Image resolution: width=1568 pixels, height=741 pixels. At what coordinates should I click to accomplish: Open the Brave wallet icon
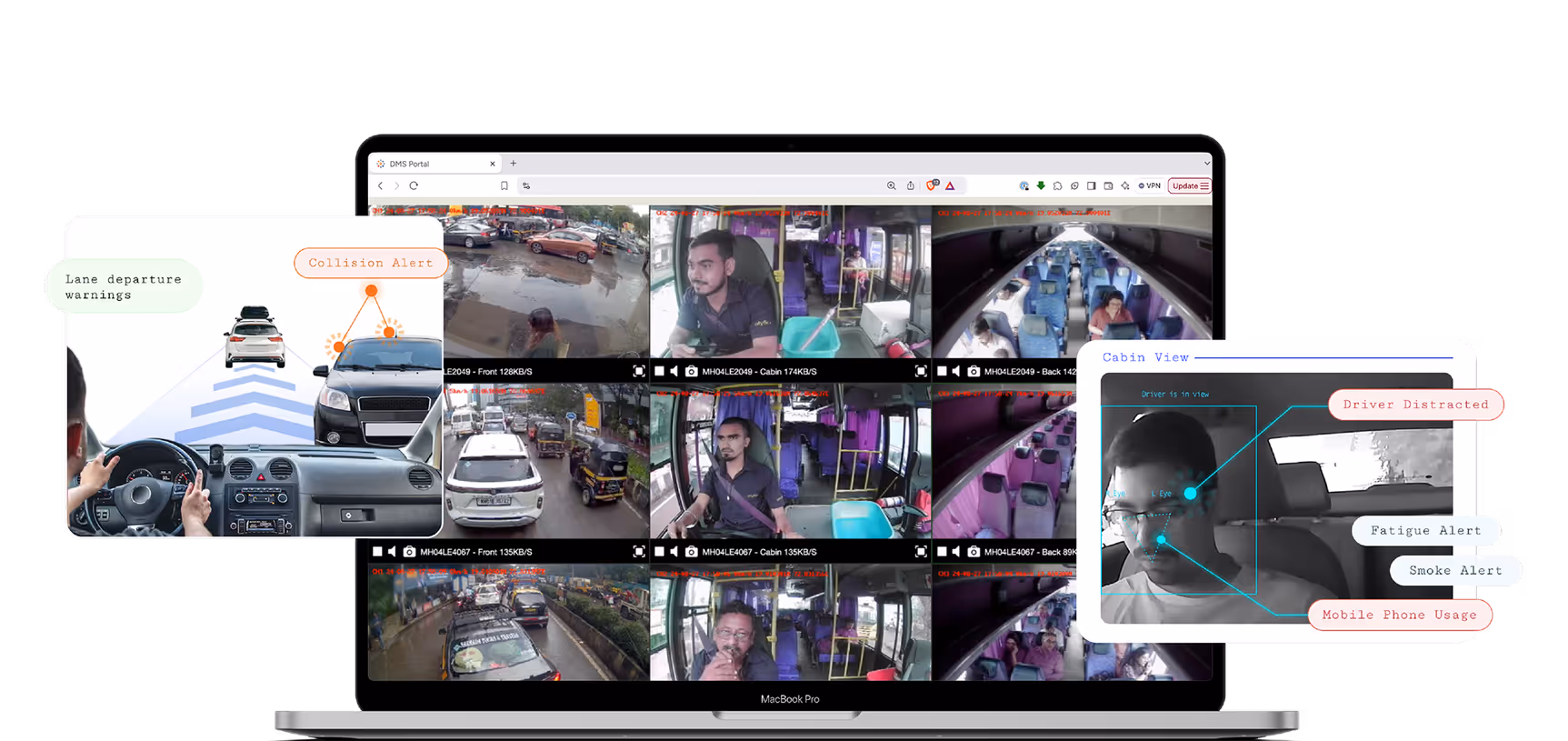coord(1108,185)
